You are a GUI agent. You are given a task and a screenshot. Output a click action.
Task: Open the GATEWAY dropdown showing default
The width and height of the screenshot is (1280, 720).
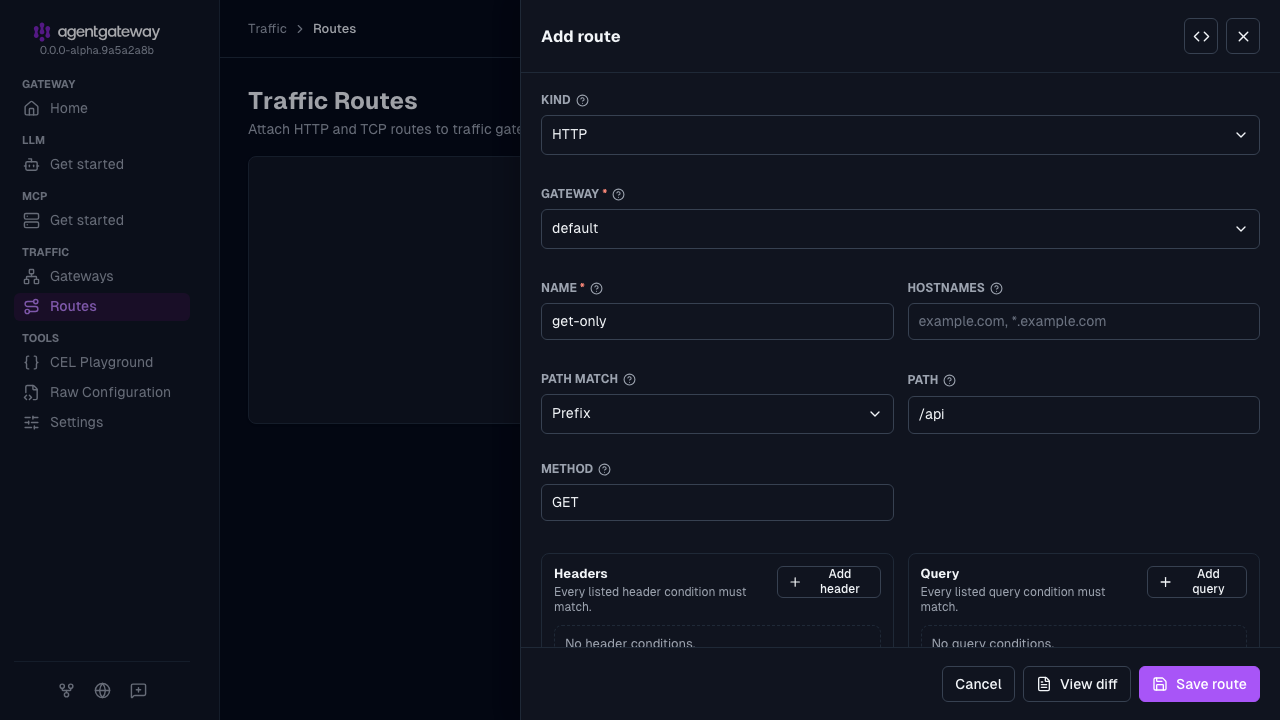tap(900, 229)
